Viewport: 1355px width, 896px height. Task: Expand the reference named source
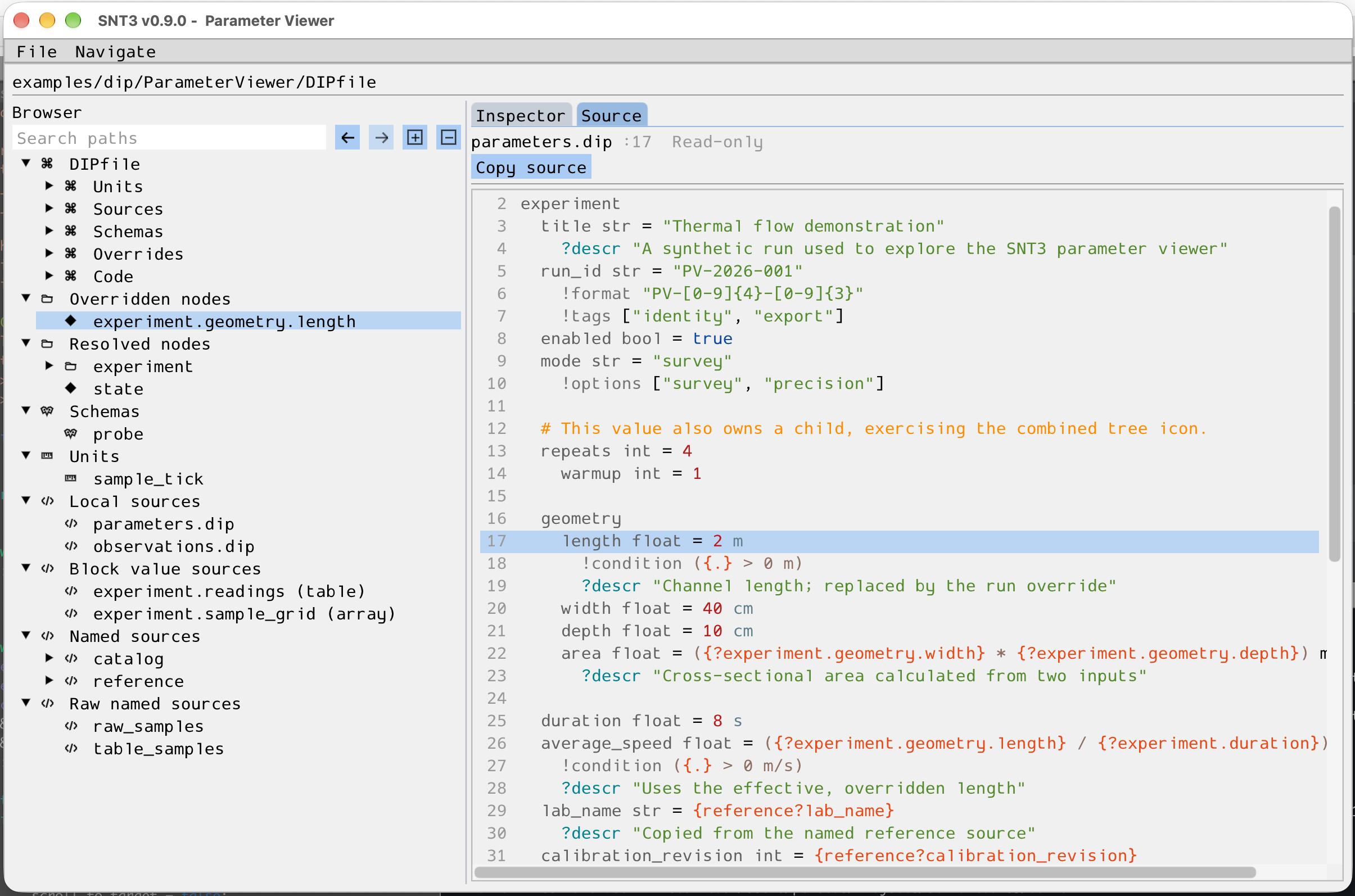click(49, 680)
